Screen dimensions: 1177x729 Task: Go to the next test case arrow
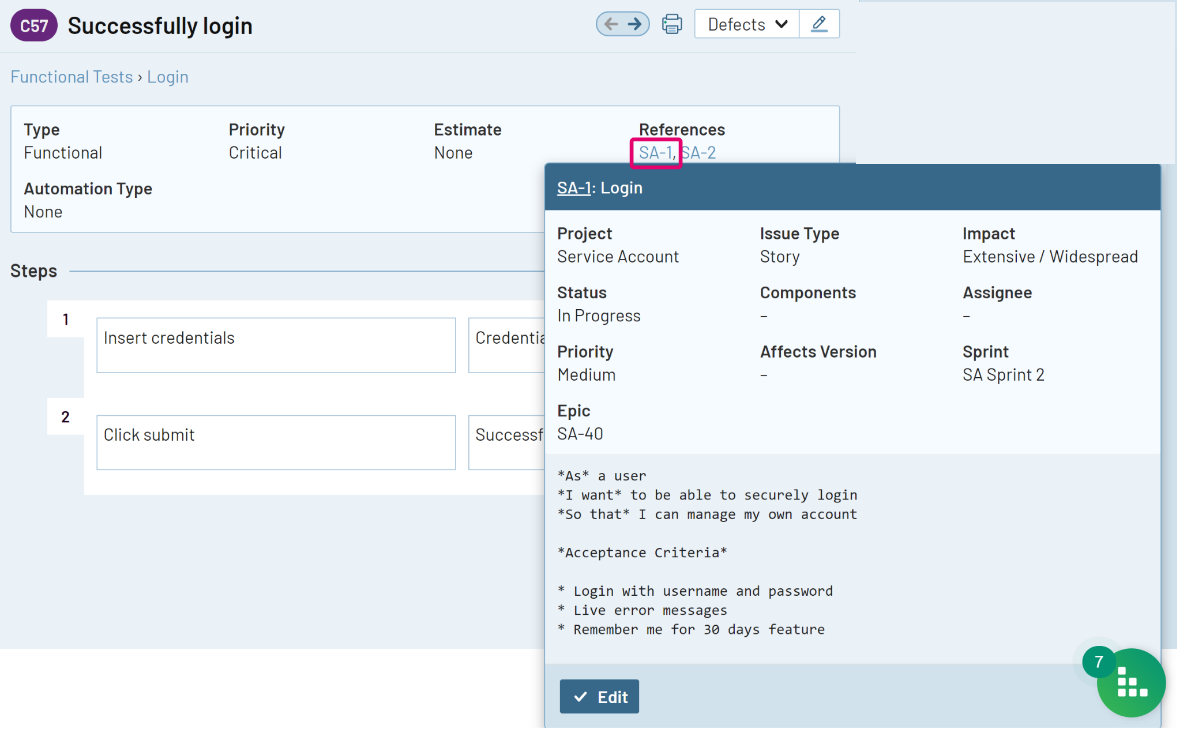click(x=636, y=24)
